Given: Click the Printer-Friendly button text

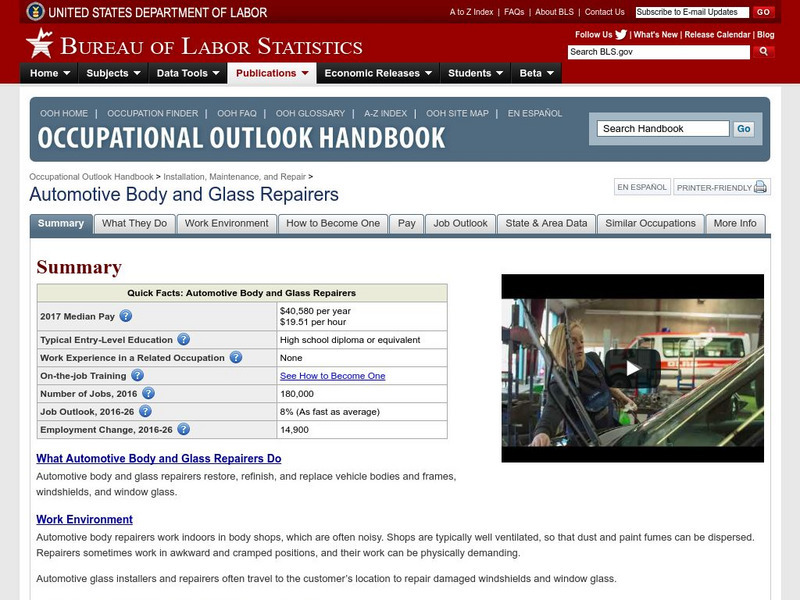Looking at the screenshot, I should pos(714,188).
